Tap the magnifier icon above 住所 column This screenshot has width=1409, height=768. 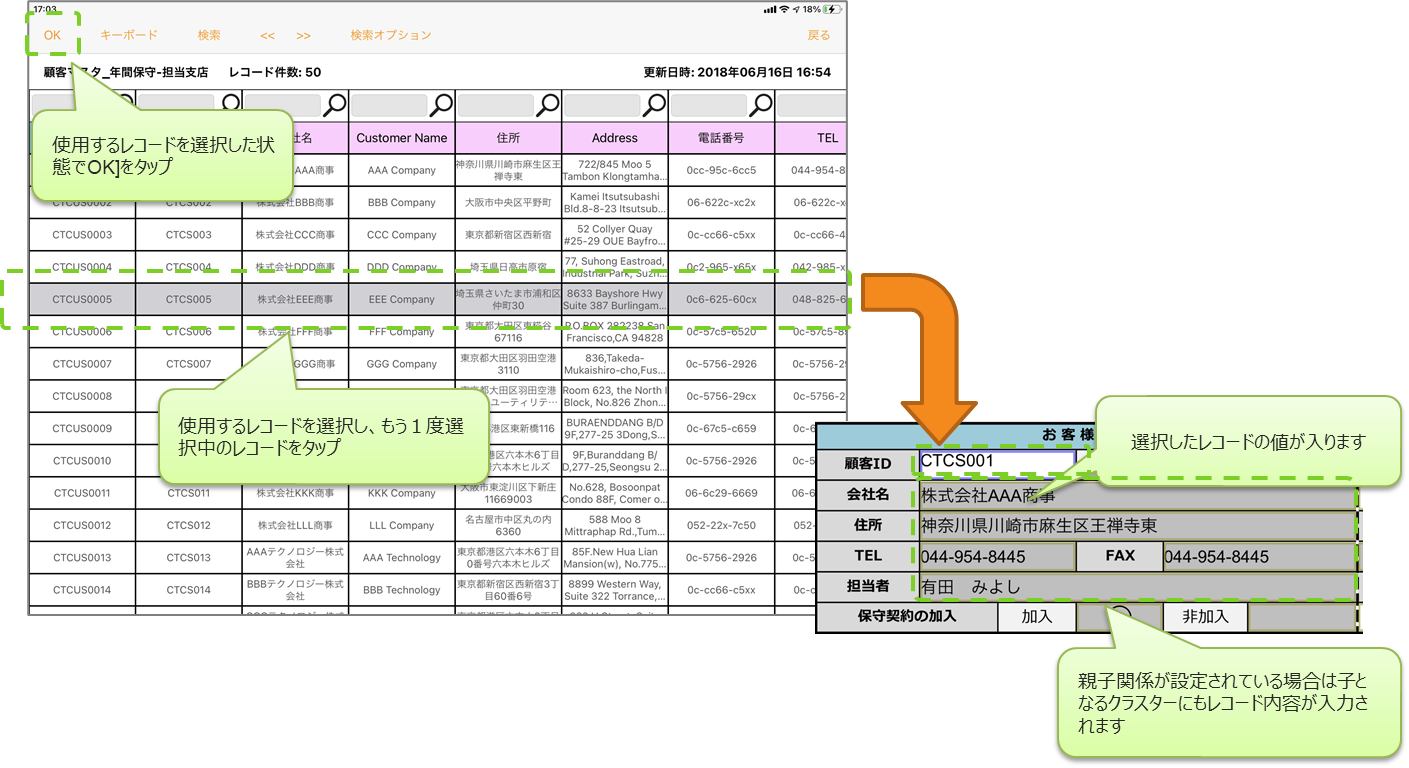[x=548, y=104]
